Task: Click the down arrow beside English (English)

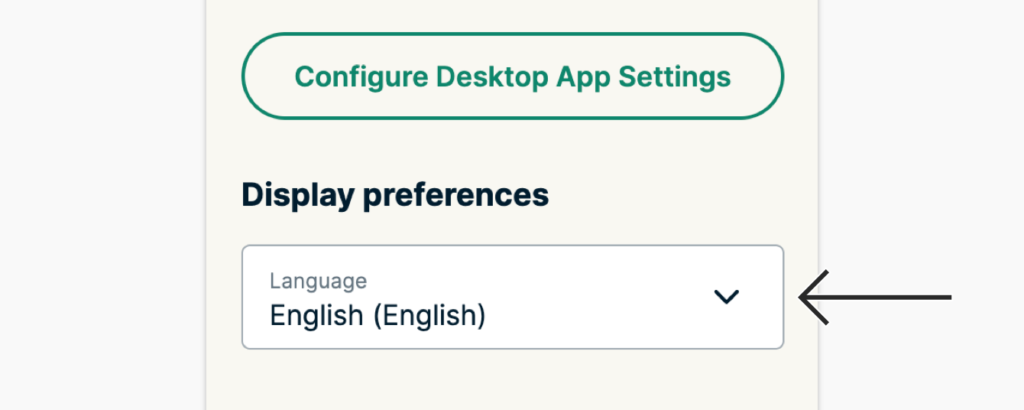Action: [x=726, y=297]
